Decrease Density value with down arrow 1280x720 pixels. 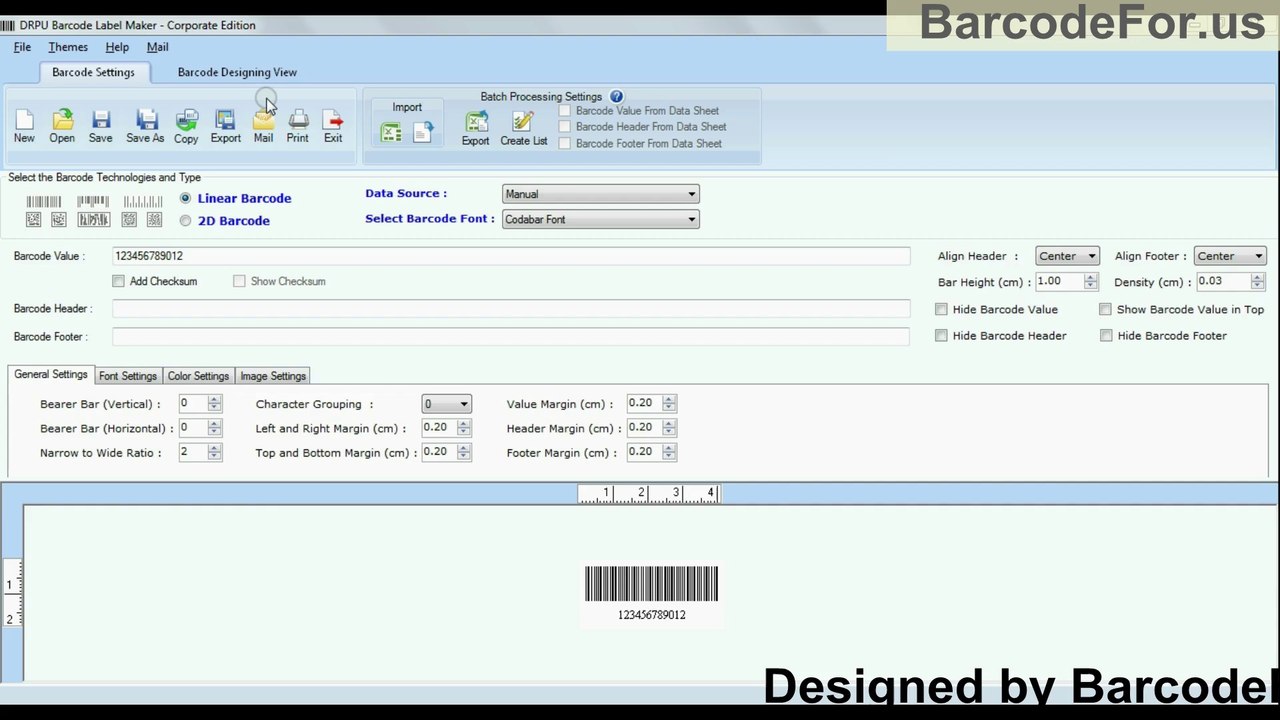[1257, 286]
